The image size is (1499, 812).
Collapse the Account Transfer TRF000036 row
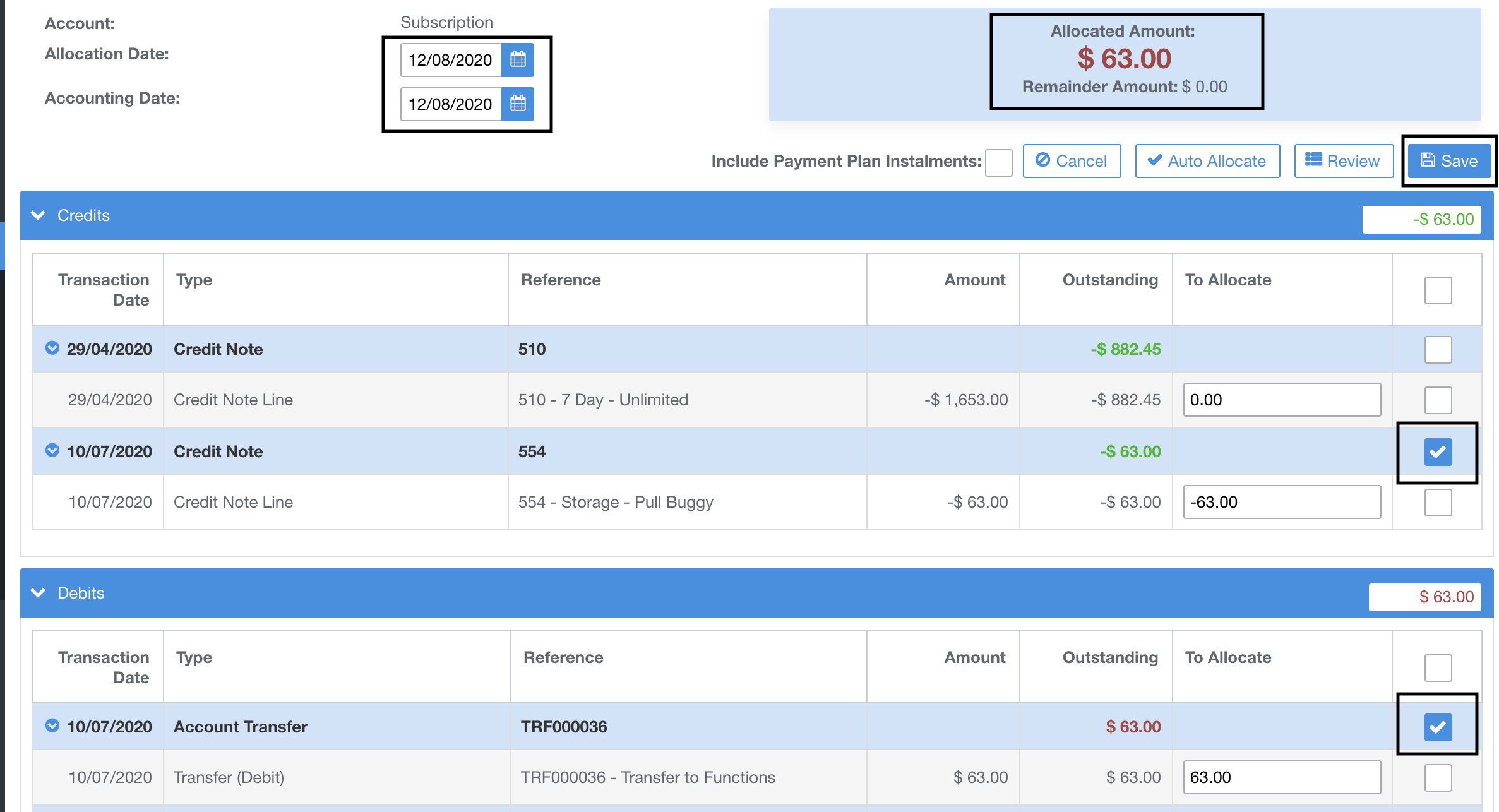point(52,726)
